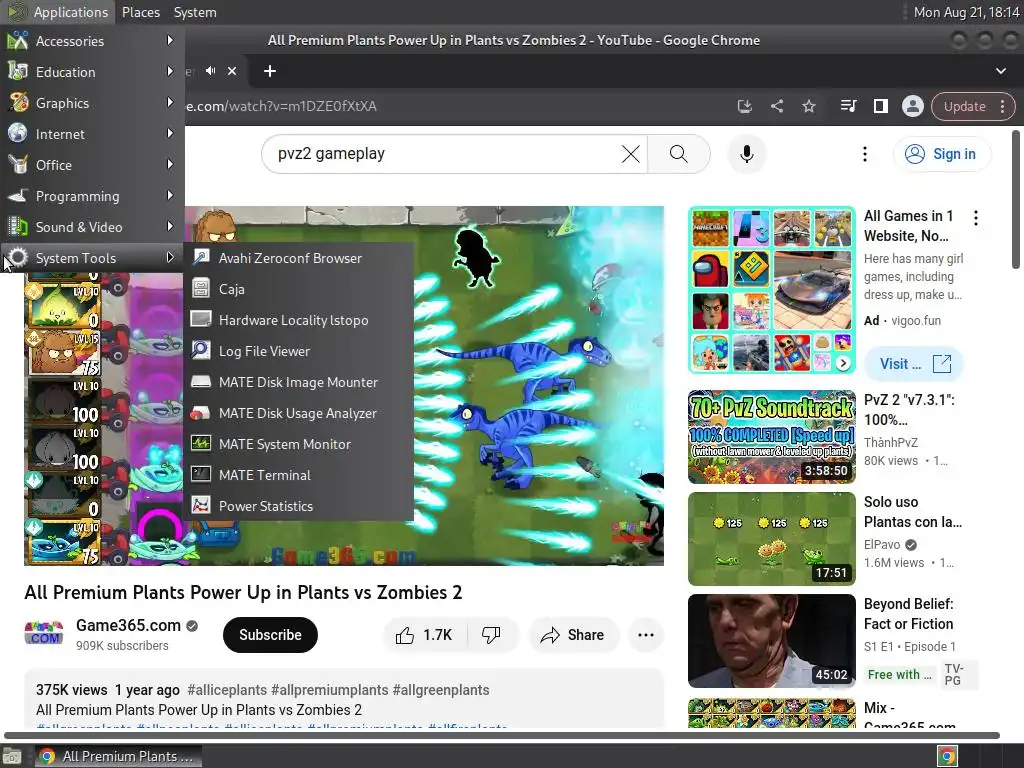Expand the Education submenu
Image resolution: width=1024 pixels, height=768 pixels.
pos(92,72)
